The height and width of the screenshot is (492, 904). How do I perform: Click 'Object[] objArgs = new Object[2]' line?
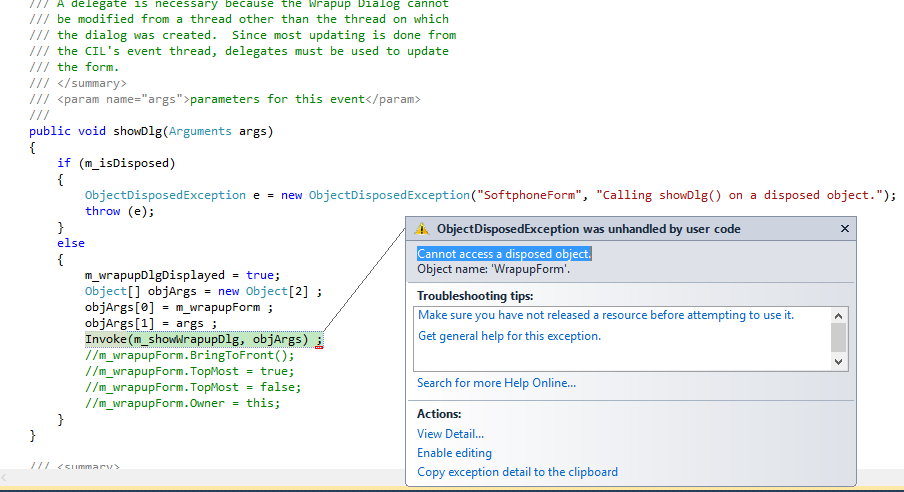[x=203, y=291]
